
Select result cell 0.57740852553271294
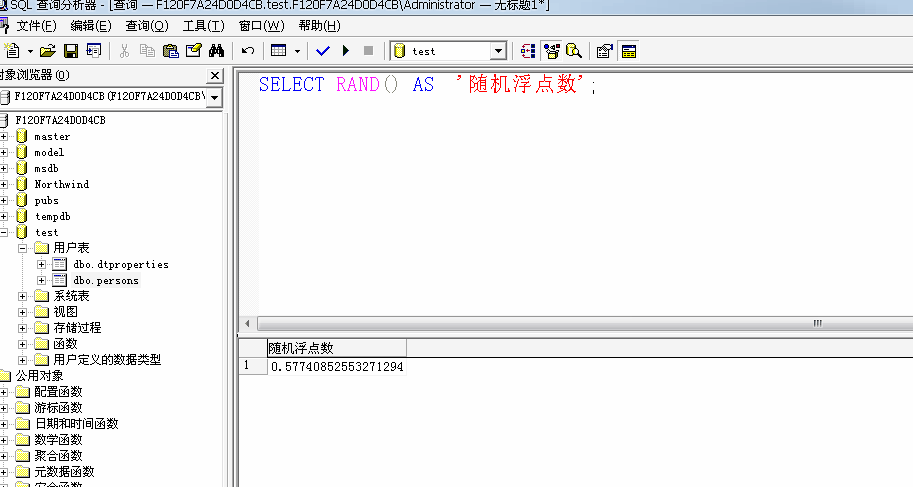coord(337,366)
